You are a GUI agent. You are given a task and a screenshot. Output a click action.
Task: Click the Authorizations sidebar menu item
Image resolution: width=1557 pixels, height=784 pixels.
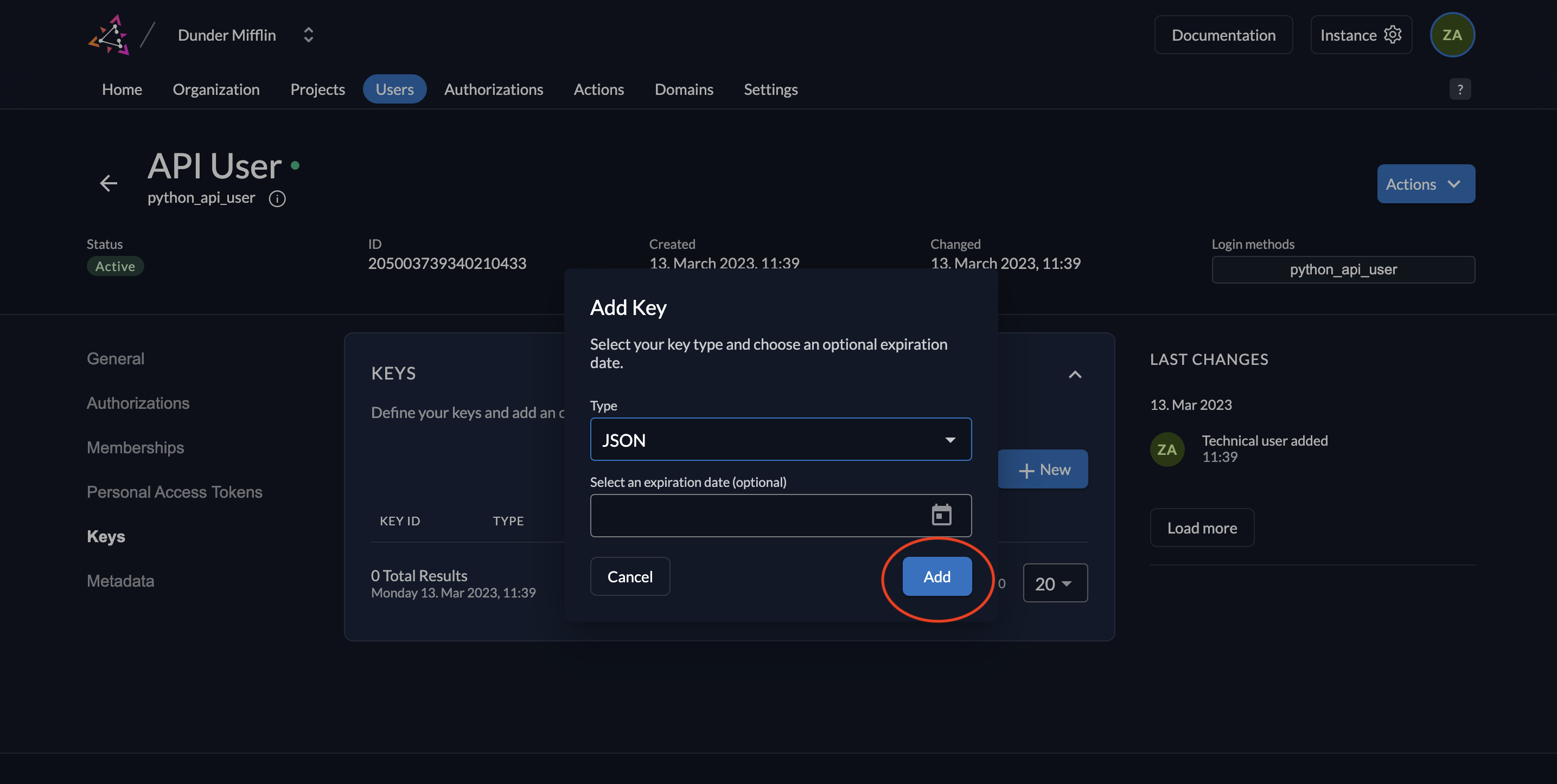coord(138,402)
